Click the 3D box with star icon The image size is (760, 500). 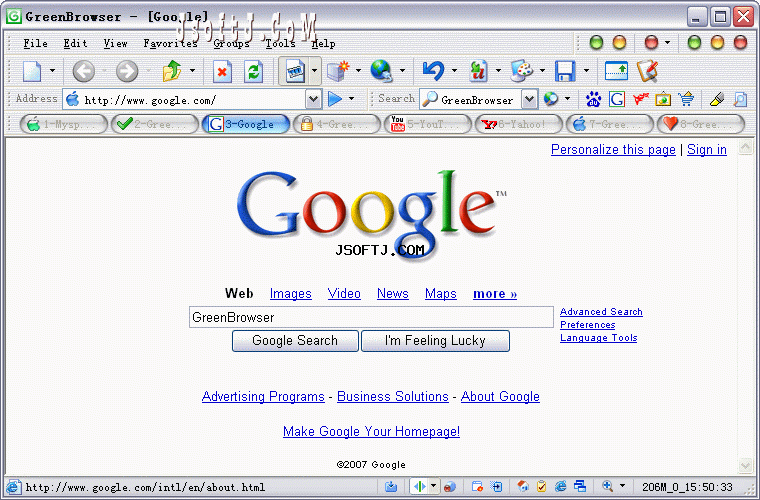[x=338, y=71]
